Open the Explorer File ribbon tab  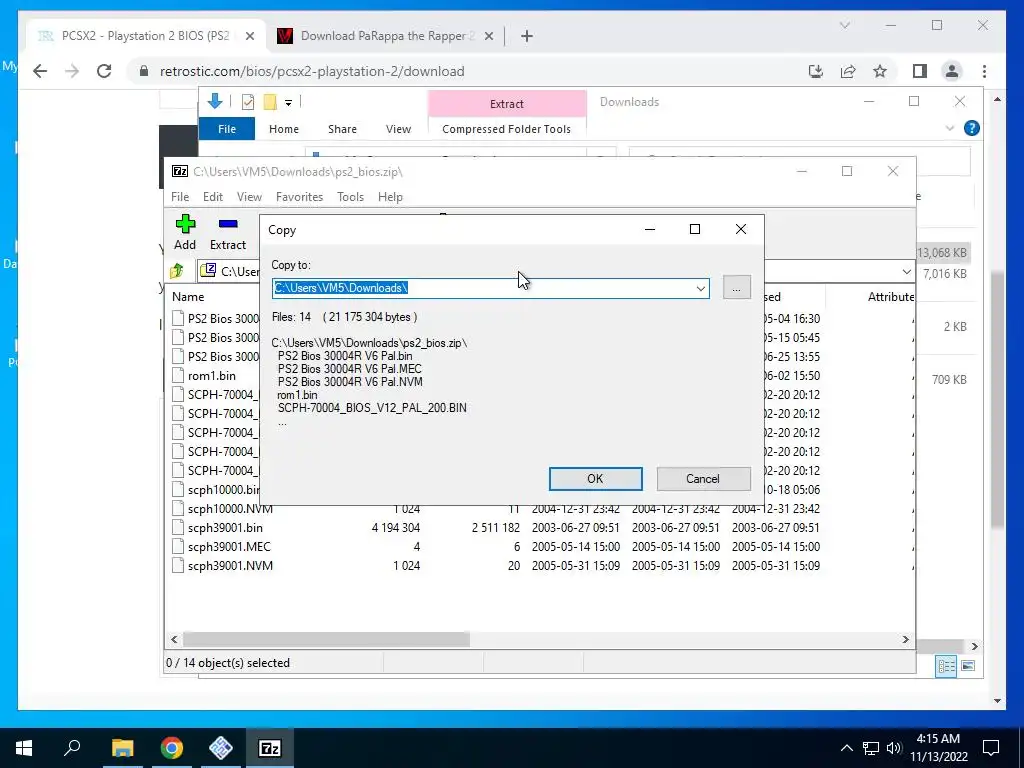227,129
